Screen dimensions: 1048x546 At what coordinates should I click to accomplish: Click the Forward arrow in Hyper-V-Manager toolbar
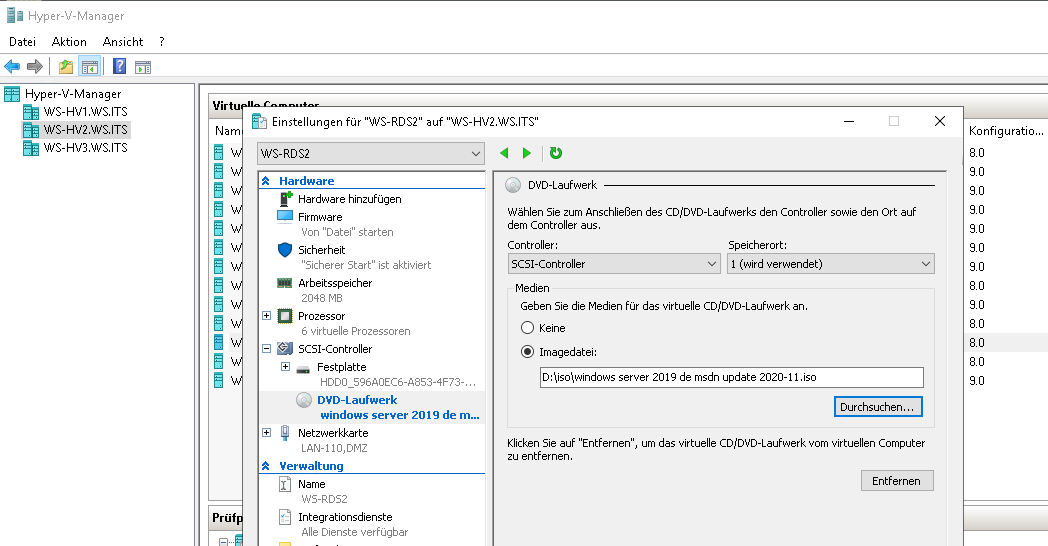(35, 66)
